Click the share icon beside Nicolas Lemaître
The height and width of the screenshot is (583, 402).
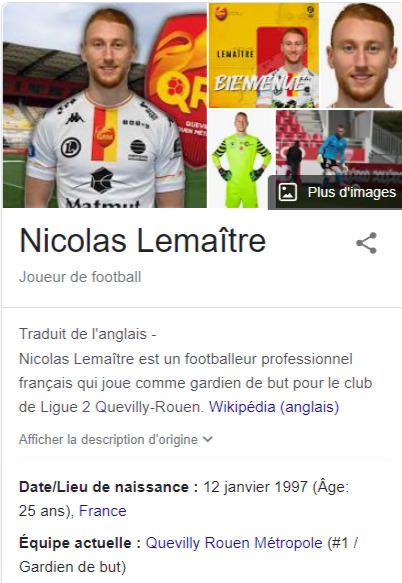click(367, 243)
